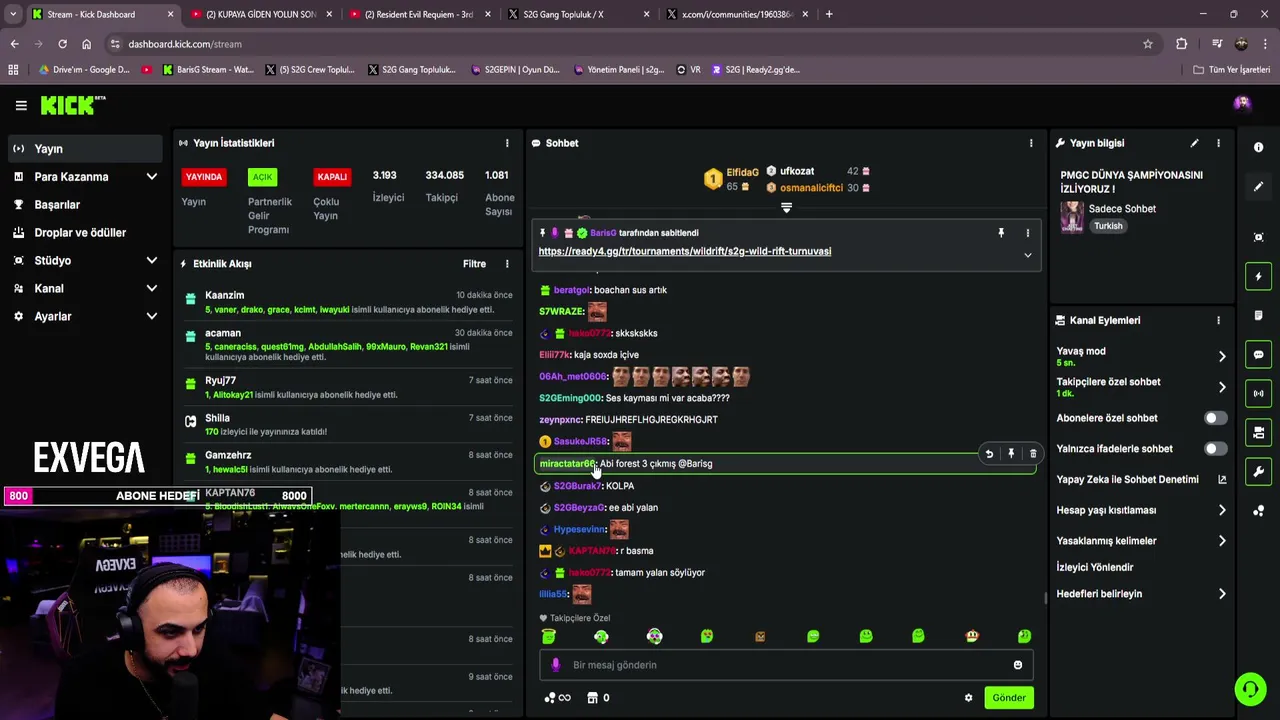Open Yayın bilgisi panel three-dot menu
The width and height of the screenshot is (1280, 720).
pyautogui.click(x=1218, y=143)
